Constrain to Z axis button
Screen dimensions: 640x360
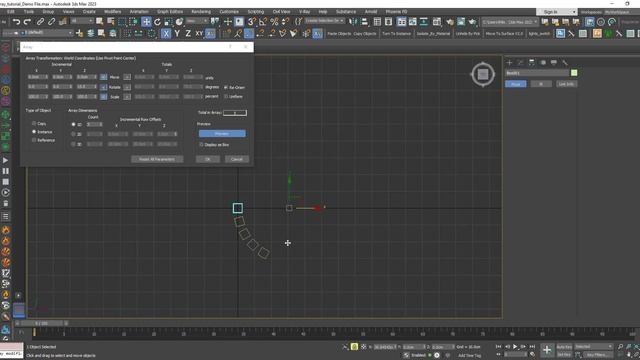[188, 33]
